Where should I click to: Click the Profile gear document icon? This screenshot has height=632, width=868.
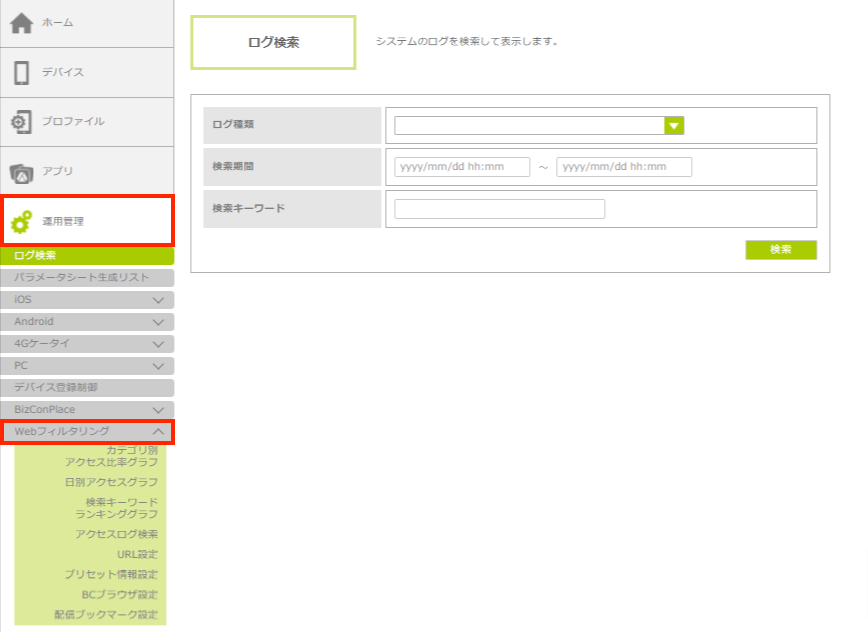point(21,121)
